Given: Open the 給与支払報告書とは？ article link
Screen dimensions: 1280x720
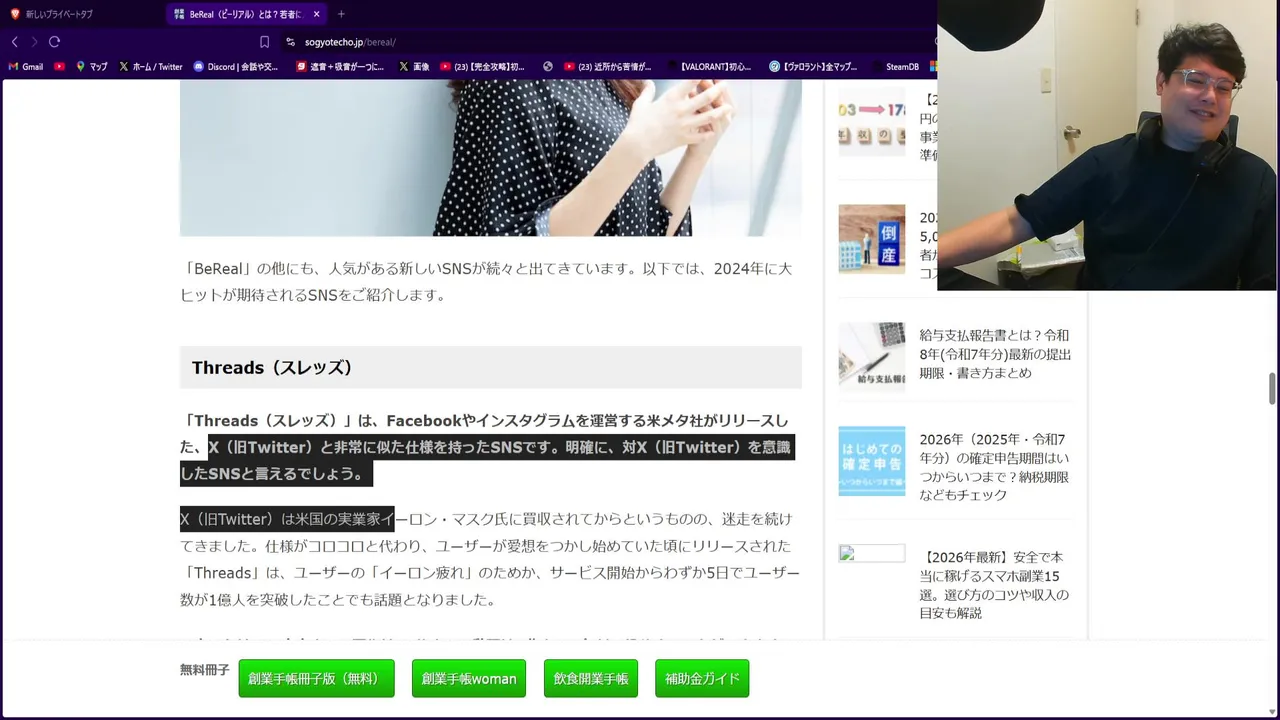Looking at the screenshot, I should pyautogui.click(x=994, y=354).
